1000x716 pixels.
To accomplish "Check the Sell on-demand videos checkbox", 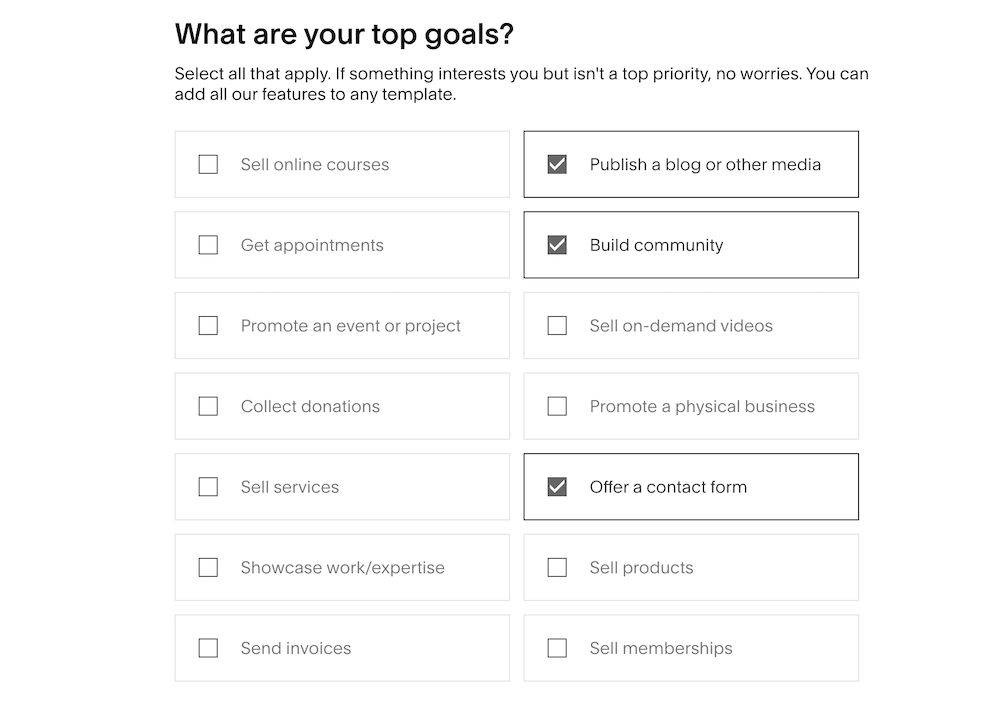I will click(557, 326).
